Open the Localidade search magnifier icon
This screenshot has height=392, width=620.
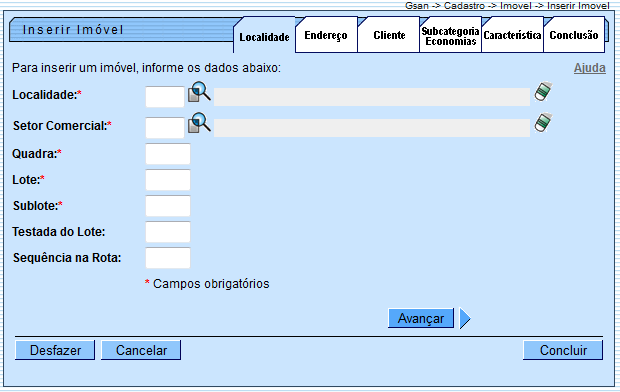click(199, 92)
